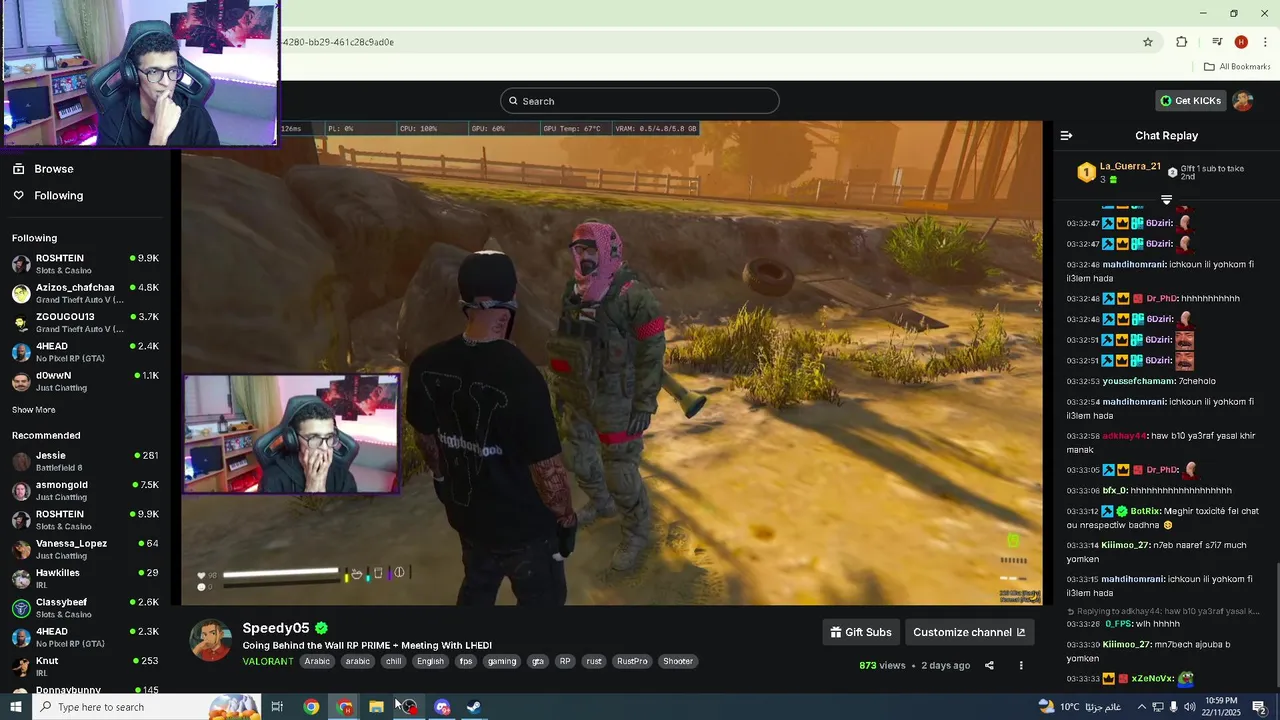Click Customize channel button
The image size is (1280, 720).
[969, 632]
